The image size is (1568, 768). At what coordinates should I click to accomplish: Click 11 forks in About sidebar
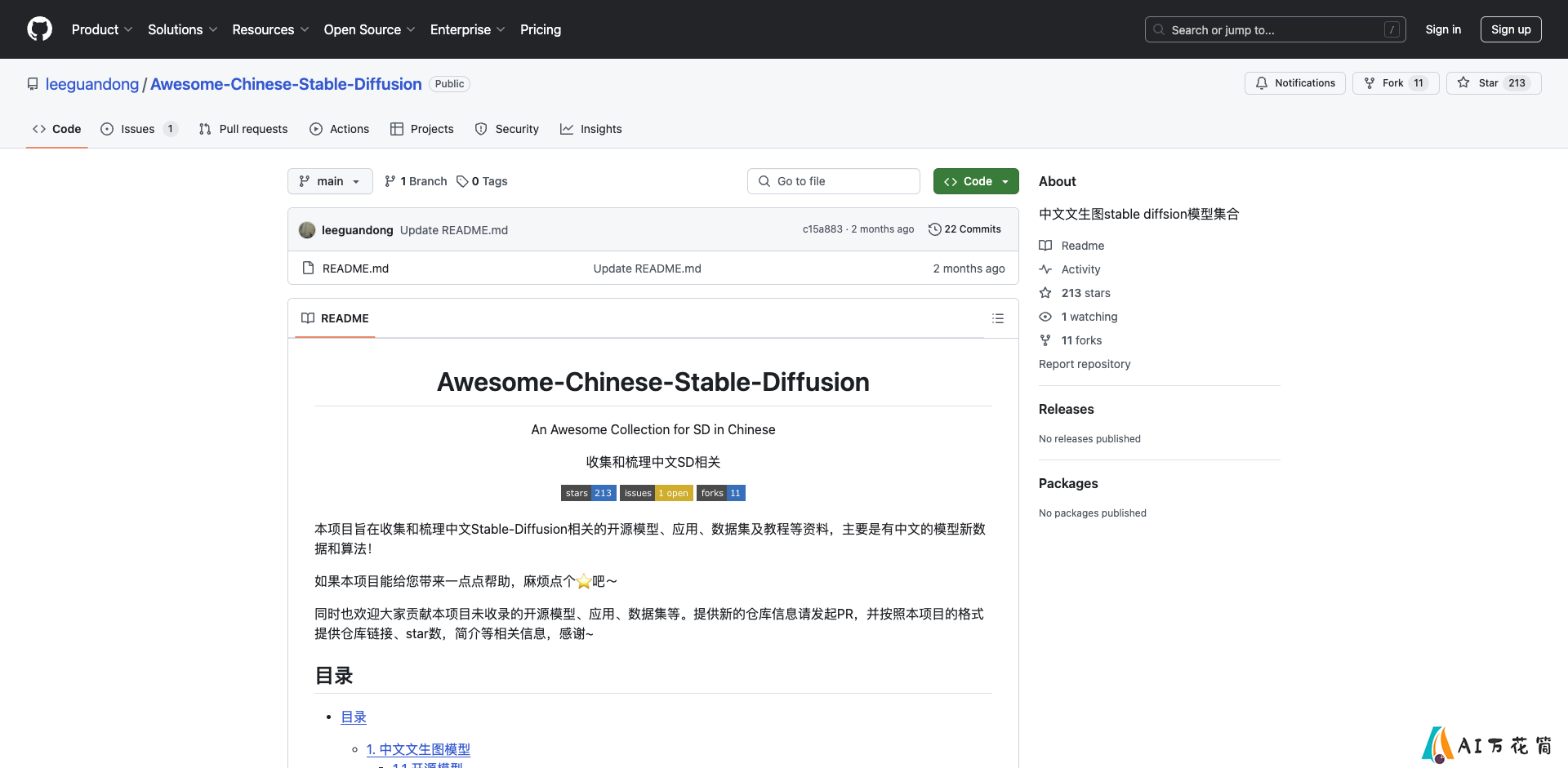tap(1071, 340)
